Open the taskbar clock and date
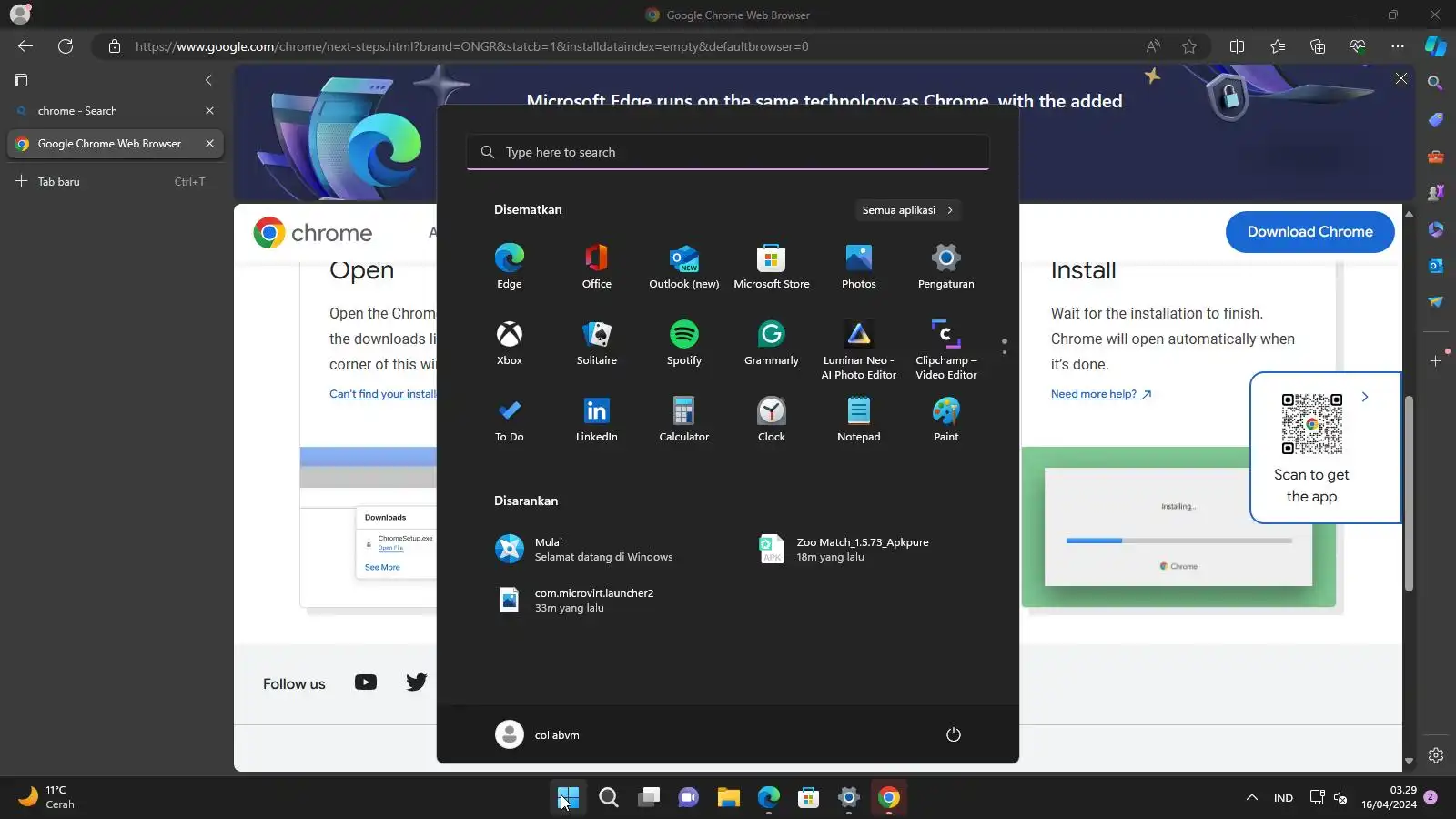This screenshot has width=1456, height=819. tap(1389, 797)
